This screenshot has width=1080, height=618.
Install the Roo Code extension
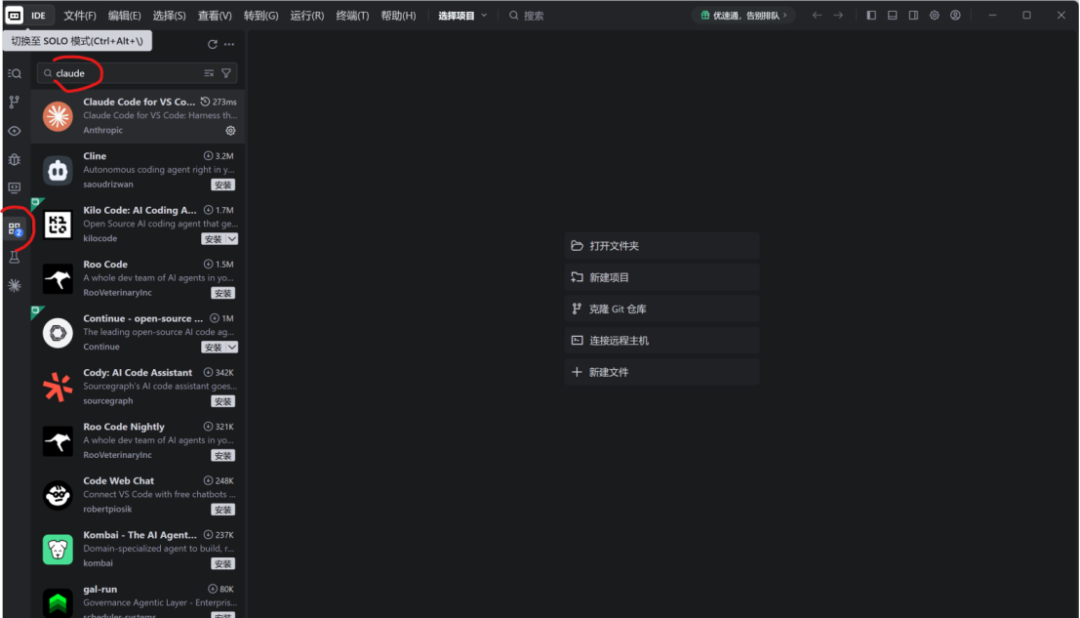tap(222, 293)
